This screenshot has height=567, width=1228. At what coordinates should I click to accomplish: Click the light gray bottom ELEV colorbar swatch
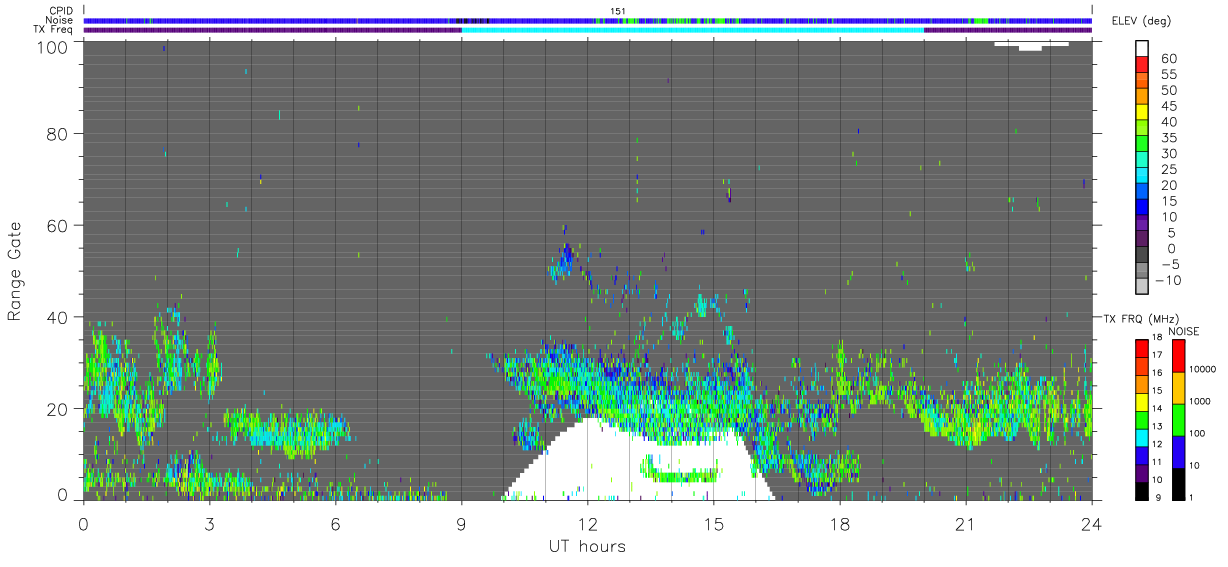click(1142, 286)
